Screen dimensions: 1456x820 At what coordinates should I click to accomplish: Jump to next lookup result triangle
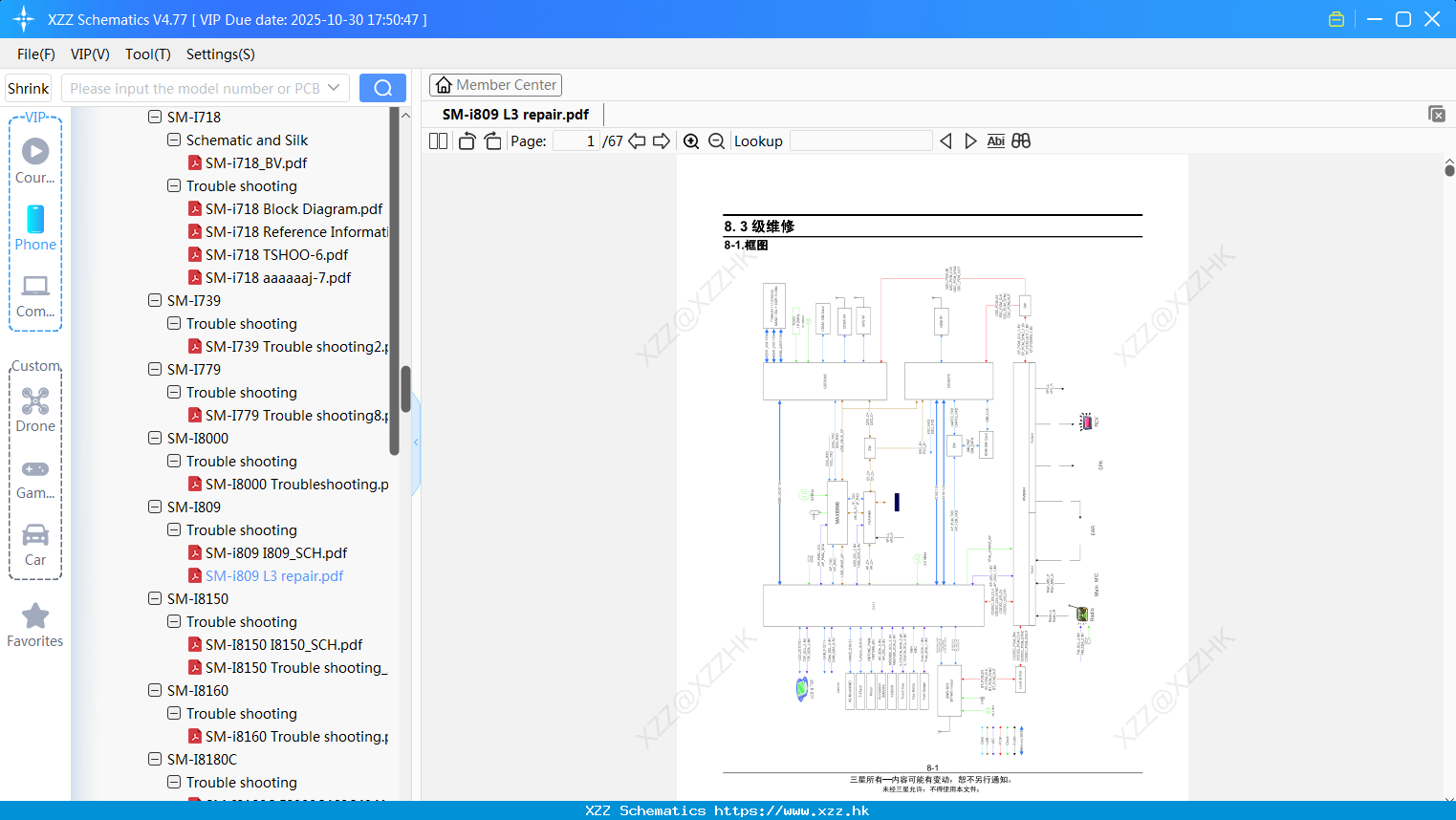click(x=970, y=140)
